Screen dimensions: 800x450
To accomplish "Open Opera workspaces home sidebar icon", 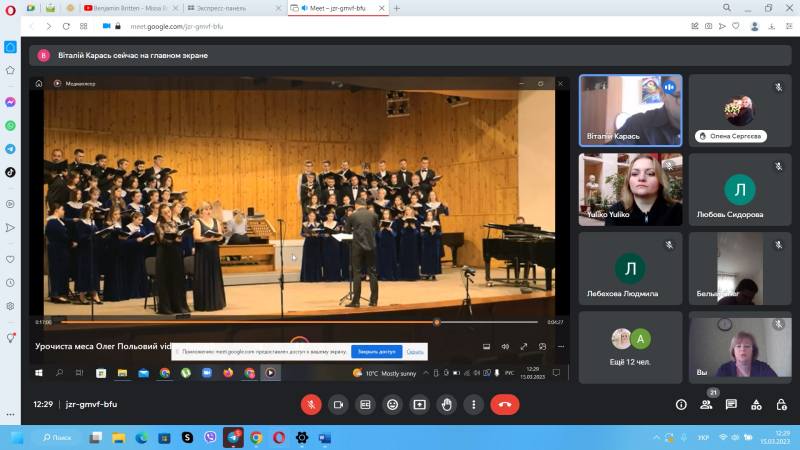I will click(10, 47).
